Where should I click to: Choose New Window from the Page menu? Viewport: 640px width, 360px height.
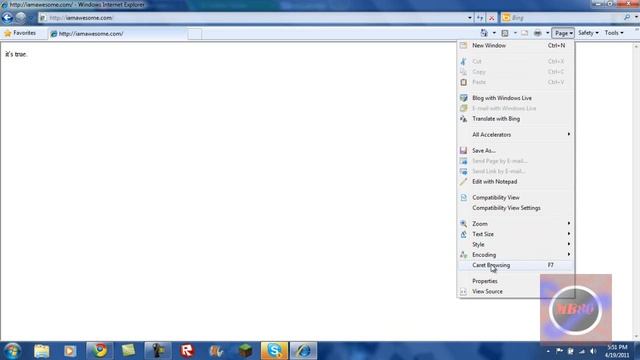coord(516,45)
